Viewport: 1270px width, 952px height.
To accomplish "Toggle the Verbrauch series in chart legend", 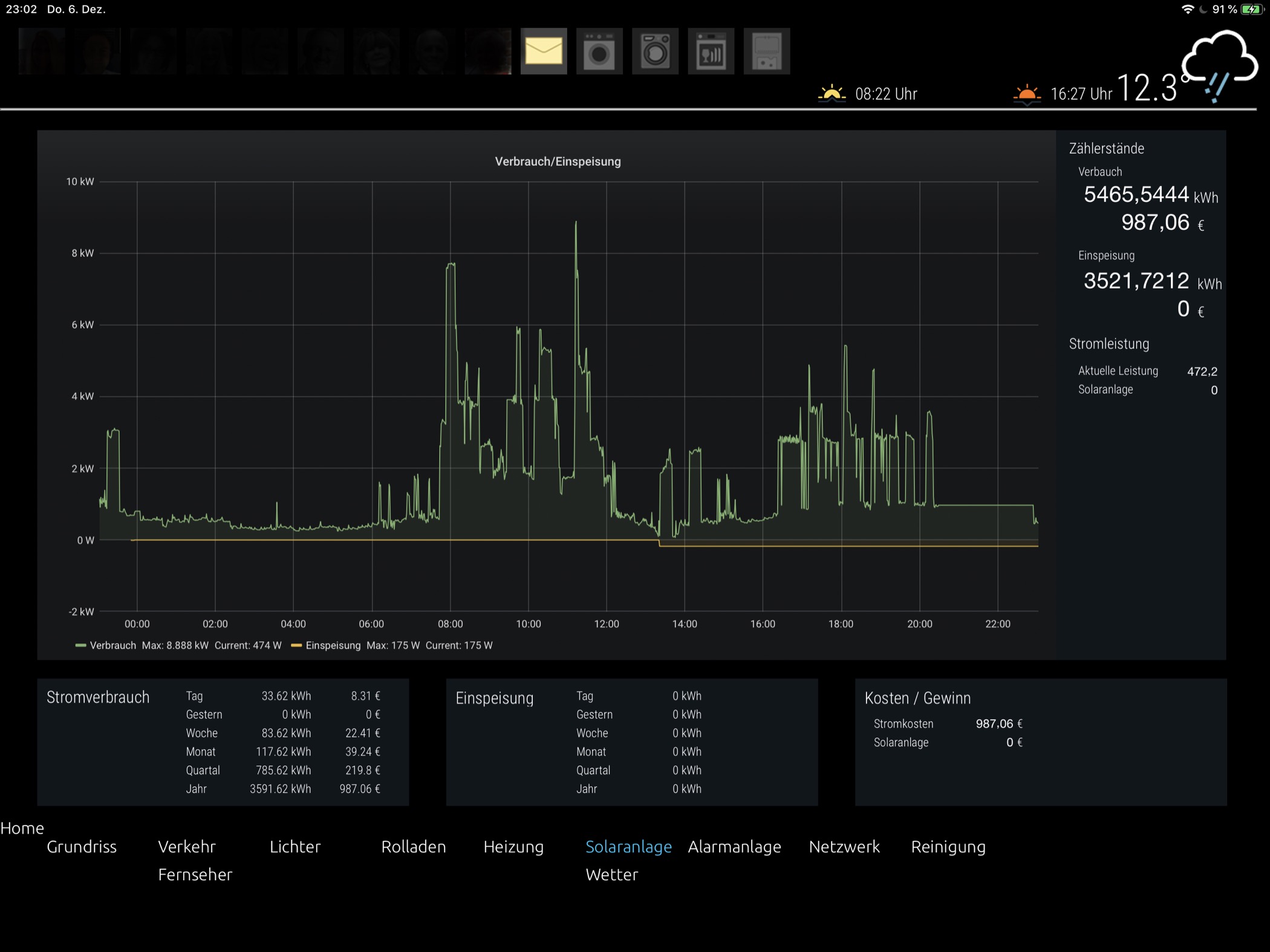I will [x=113, y=645].
